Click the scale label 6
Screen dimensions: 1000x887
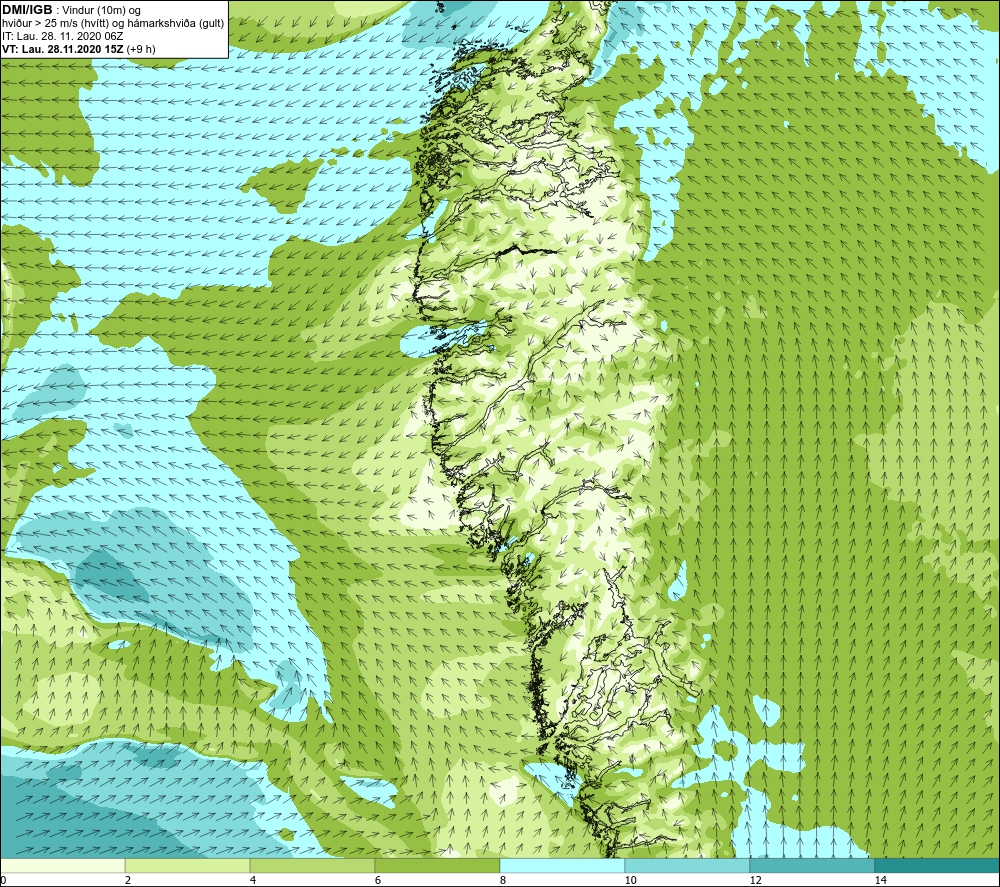pyautogui.click(x=378, y=881)
